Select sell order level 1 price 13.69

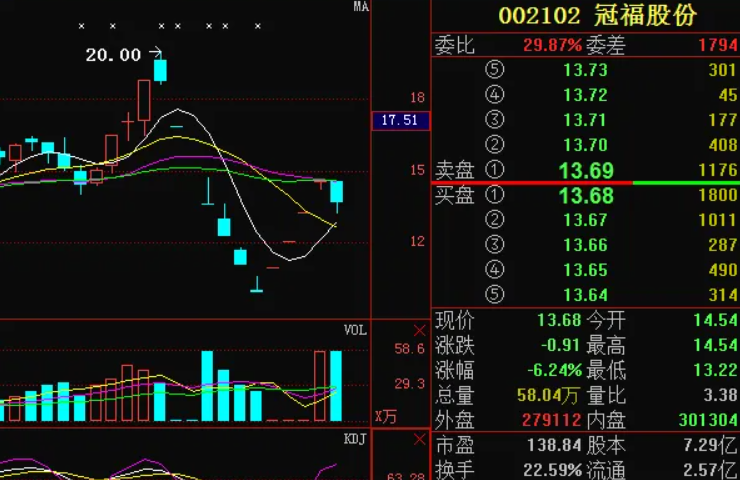[x=586, y=170]
